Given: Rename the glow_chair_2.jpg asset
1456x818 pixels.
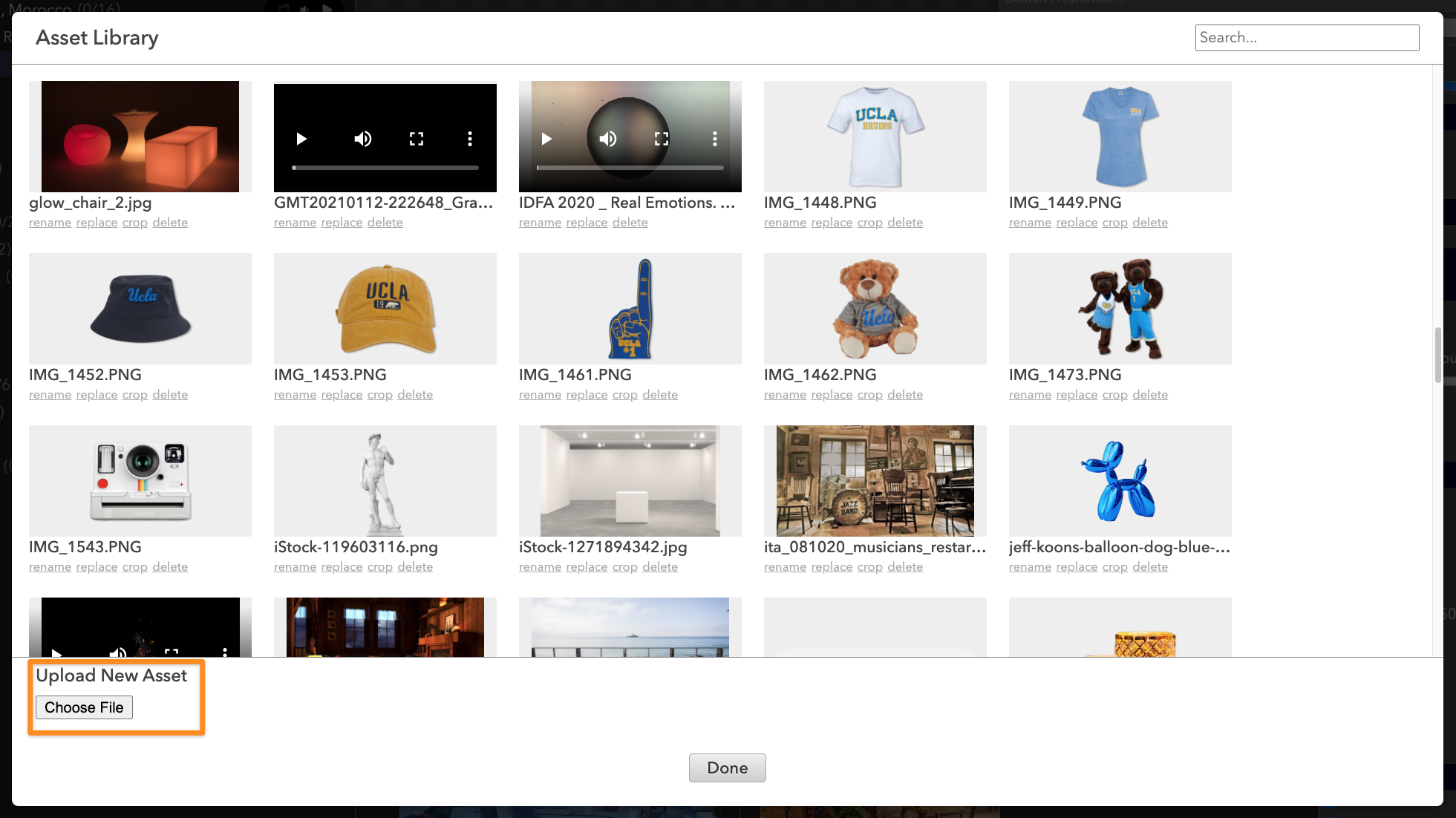Looking at the screenshot, I should [x=50, y=223].
